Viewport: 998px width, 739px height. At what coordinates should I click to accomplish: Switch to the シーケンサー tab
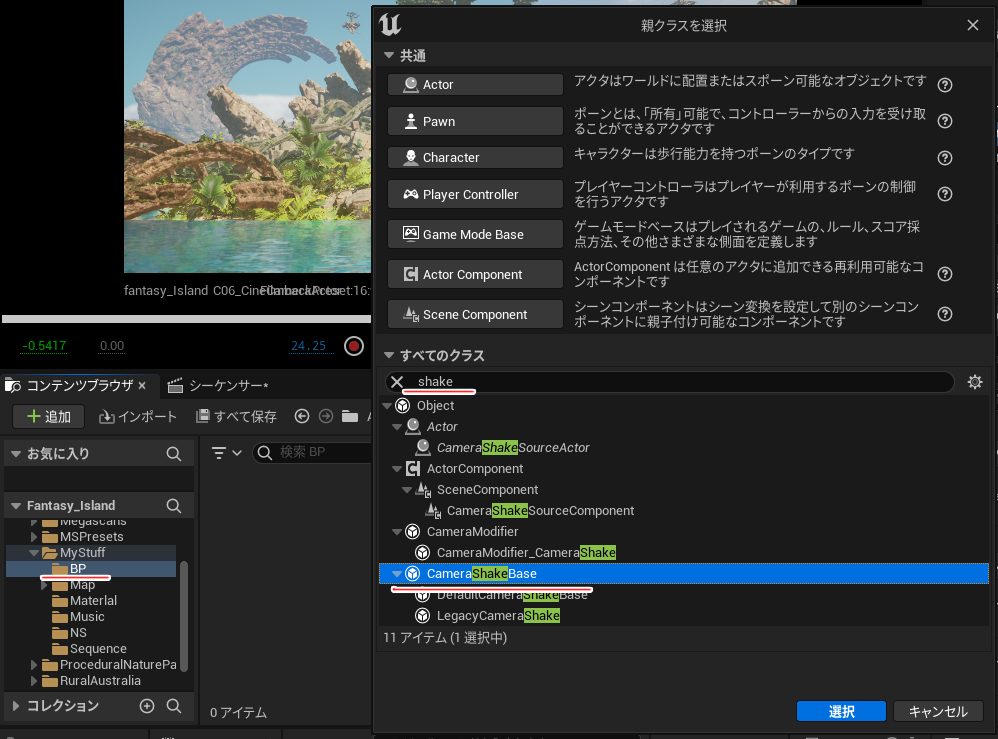(228, 386)
